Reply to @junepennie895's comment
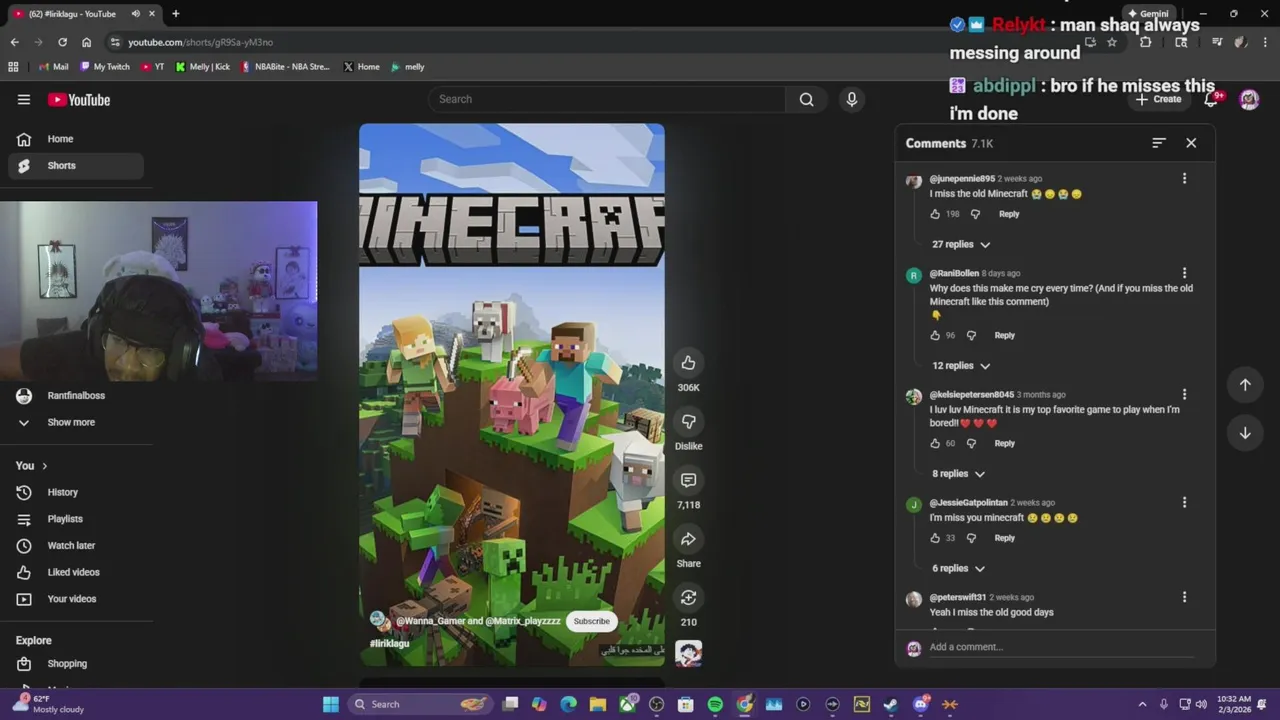1280x720 pixels. click(x=1009, y=214)
